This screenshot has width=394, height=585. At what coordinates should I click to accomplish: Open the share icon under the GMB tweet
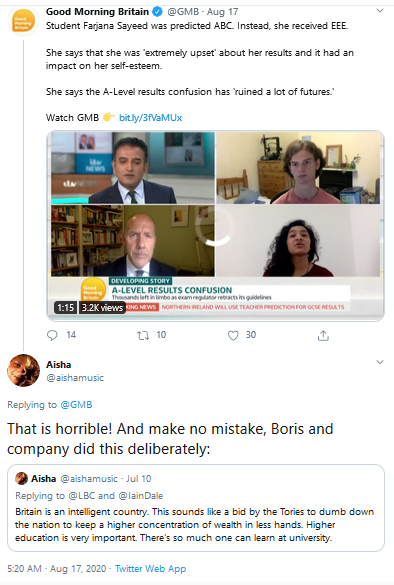[x=323, y=335]
